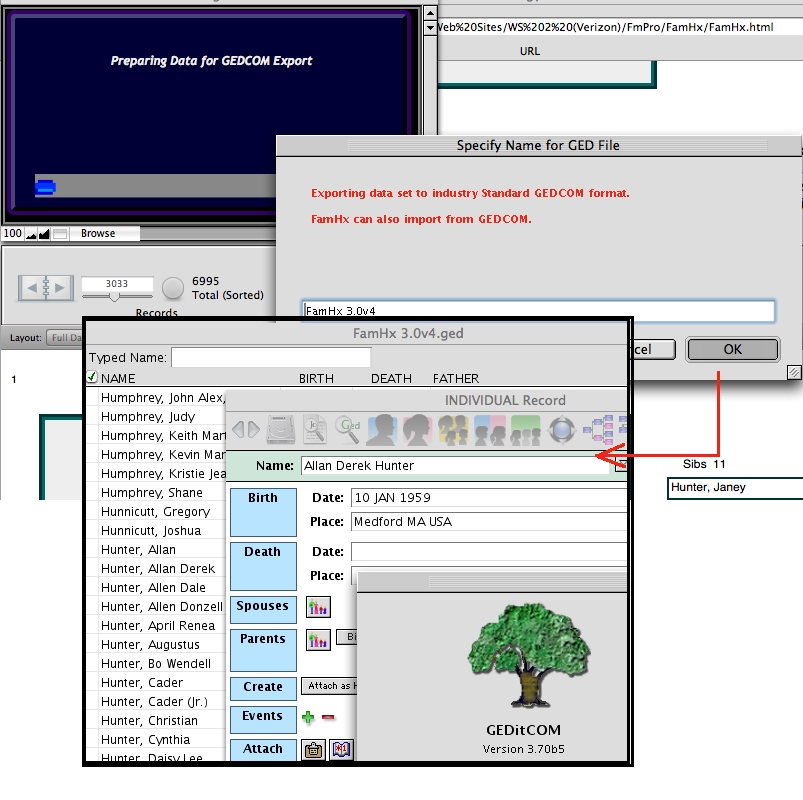
Task: Sort by the BIRTH column header
Action: (x=316, y=378)
